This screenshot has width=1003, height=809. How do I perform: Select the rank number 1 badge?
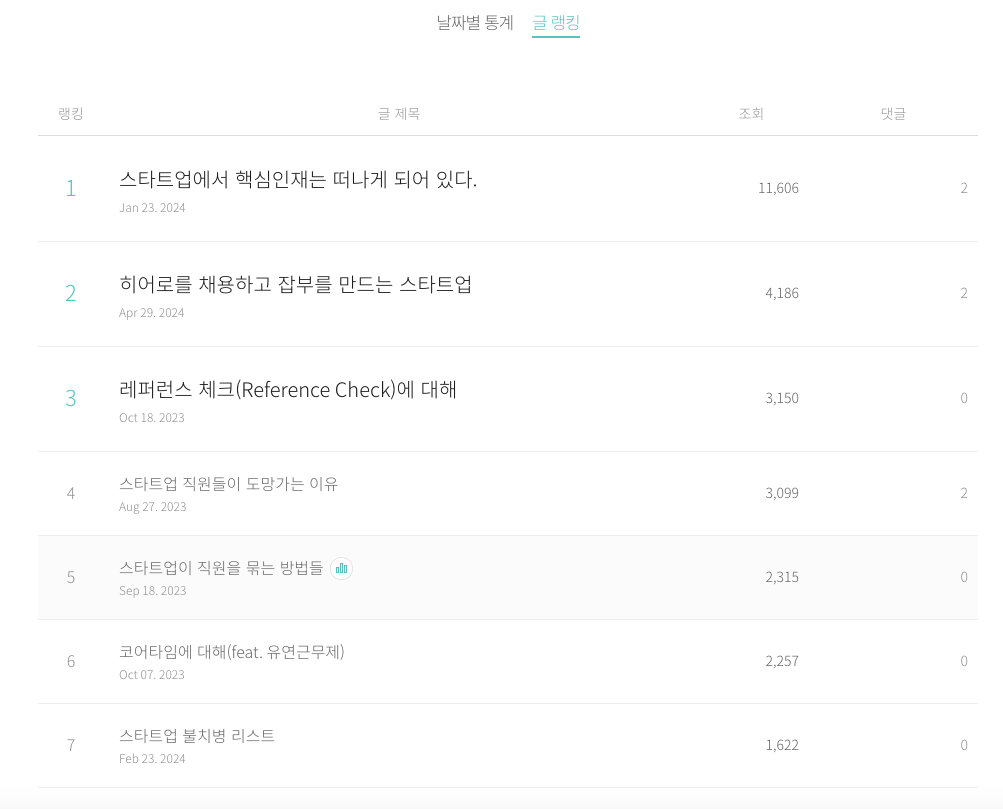click(x=71, y=188)
